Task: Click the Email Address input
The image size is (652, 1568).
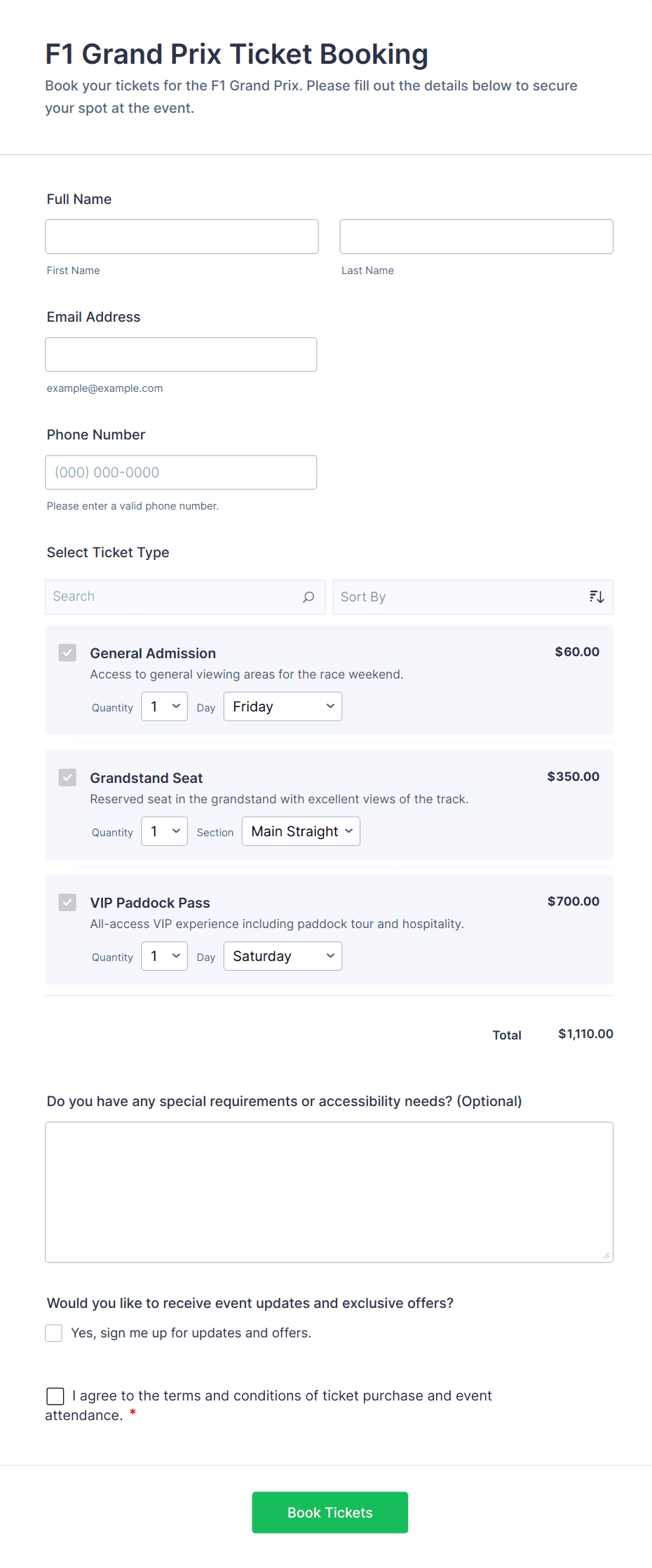Action: click(181, 355)
